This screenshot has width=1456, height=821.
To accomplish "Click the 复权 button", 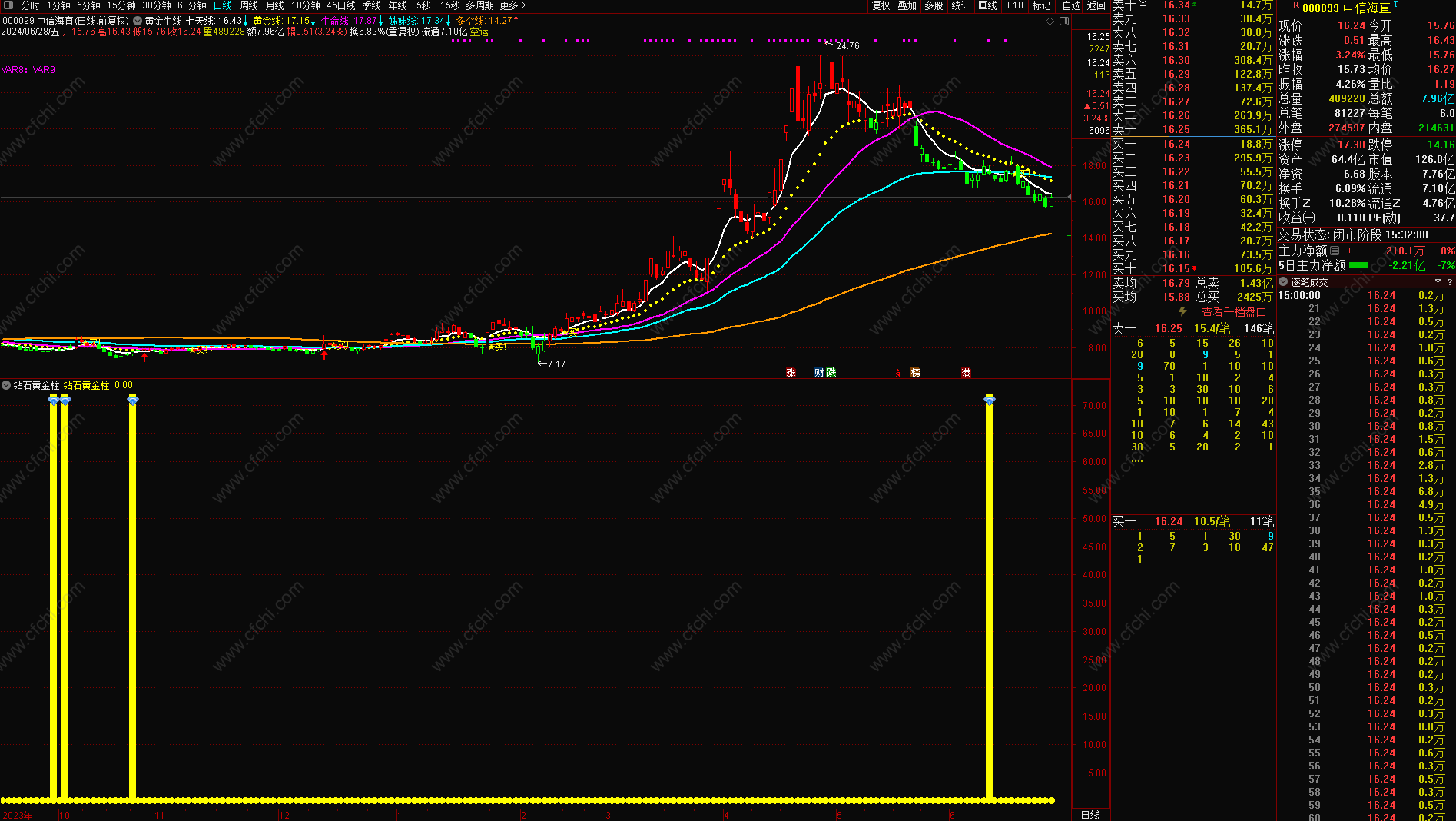I will coord(881,5).
